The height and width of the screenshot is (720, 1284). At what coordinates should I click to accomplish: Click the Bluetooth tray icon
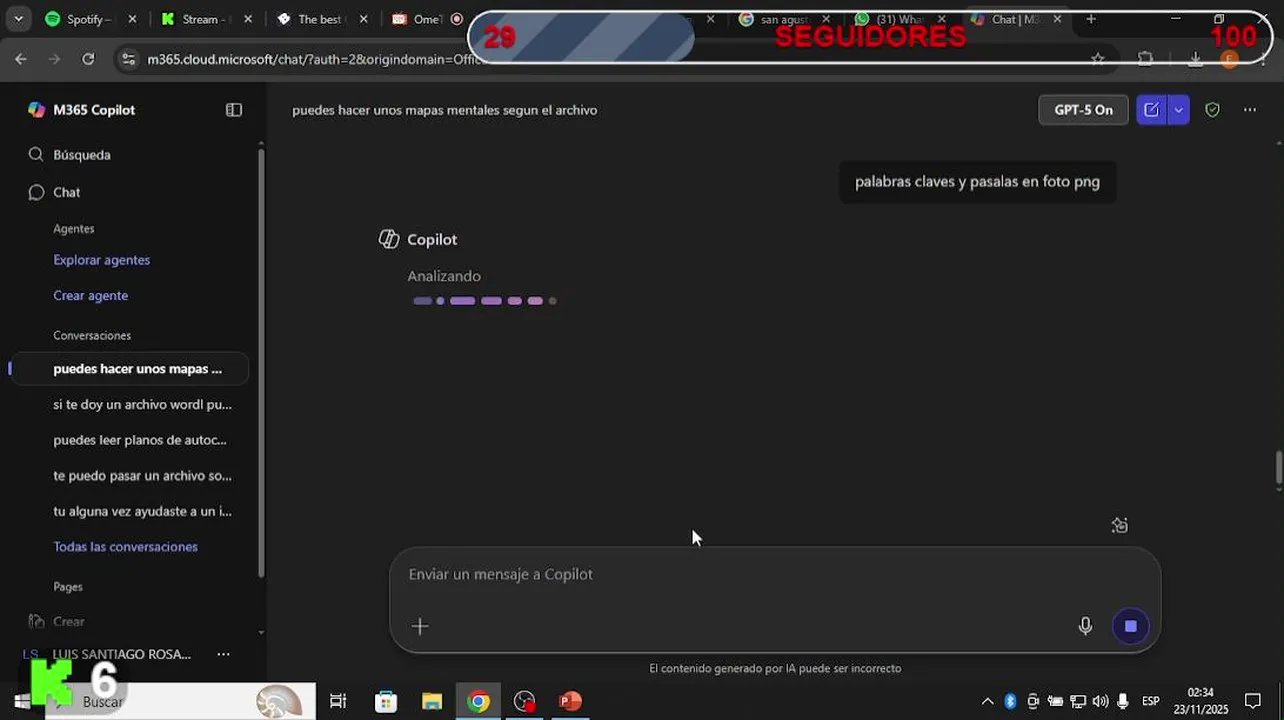[x=1010, y=701]
